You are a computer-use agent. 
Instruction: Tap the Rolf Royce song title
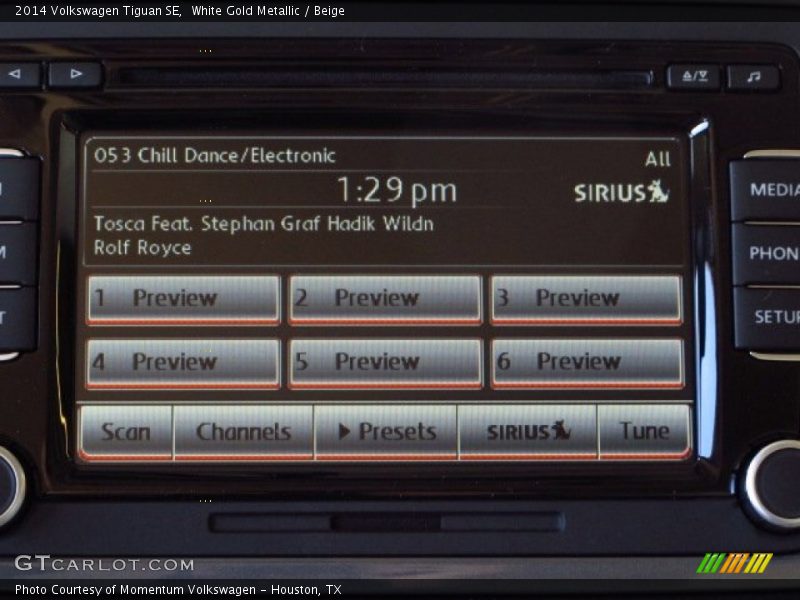click(142, 247)
